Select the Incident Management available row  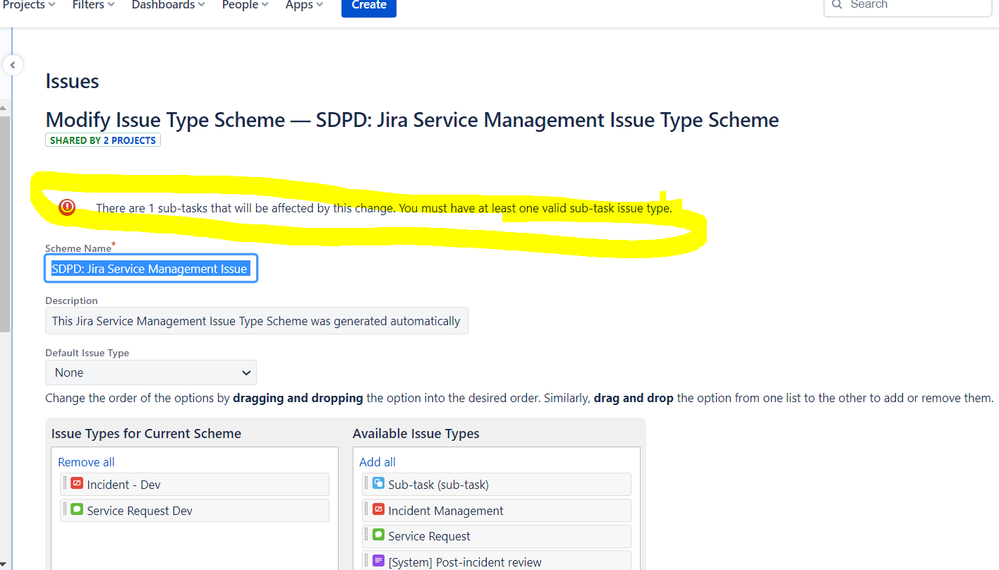(496, 510)
